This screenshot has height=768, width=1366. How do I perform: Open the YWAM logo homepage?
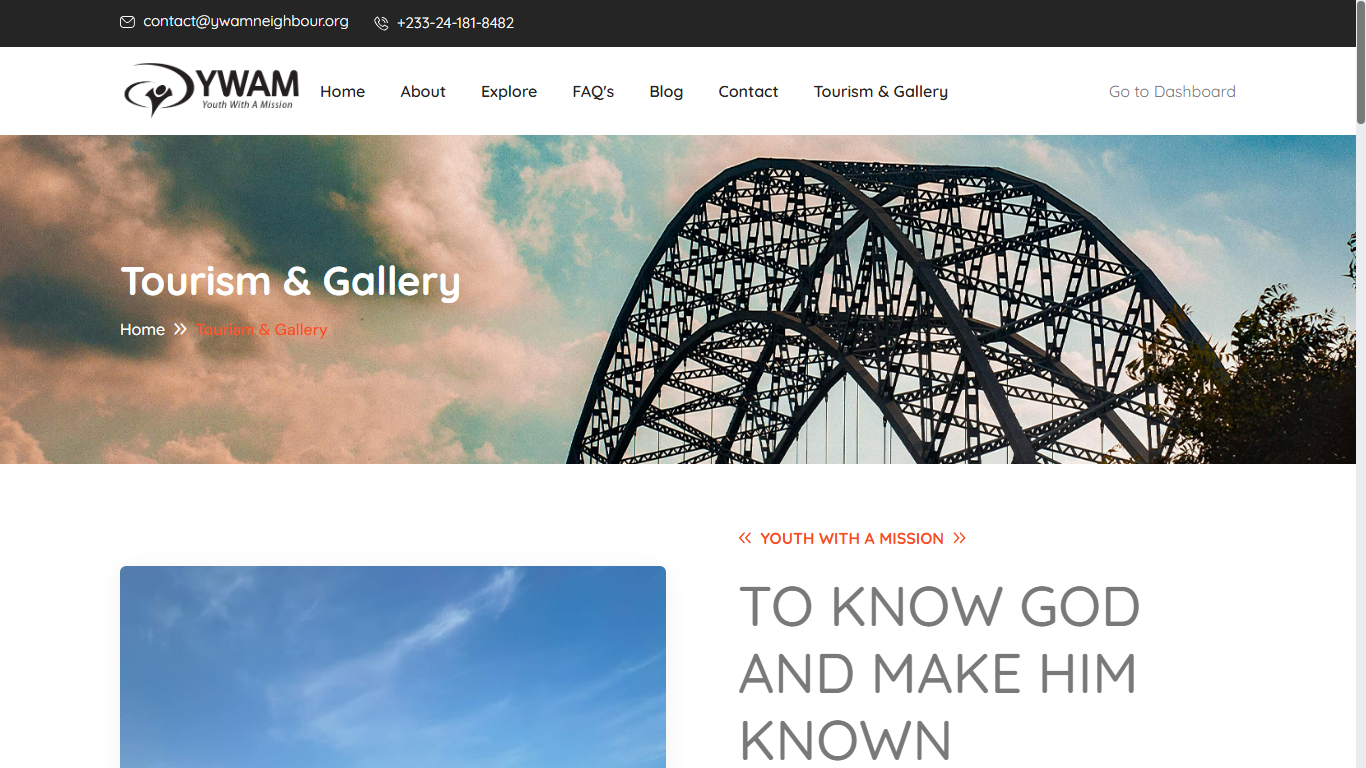coord(211,91)
